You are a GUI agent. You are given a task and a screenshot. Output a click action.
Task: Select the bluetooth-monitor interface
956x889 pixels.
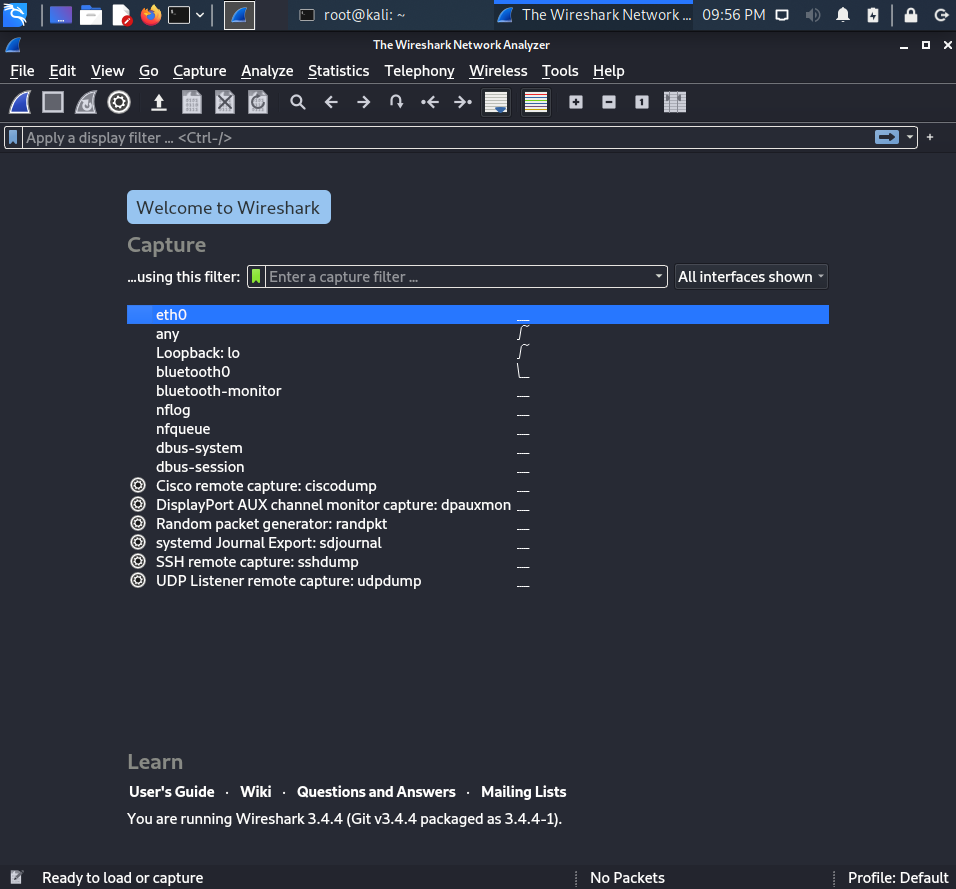(477, 391)
